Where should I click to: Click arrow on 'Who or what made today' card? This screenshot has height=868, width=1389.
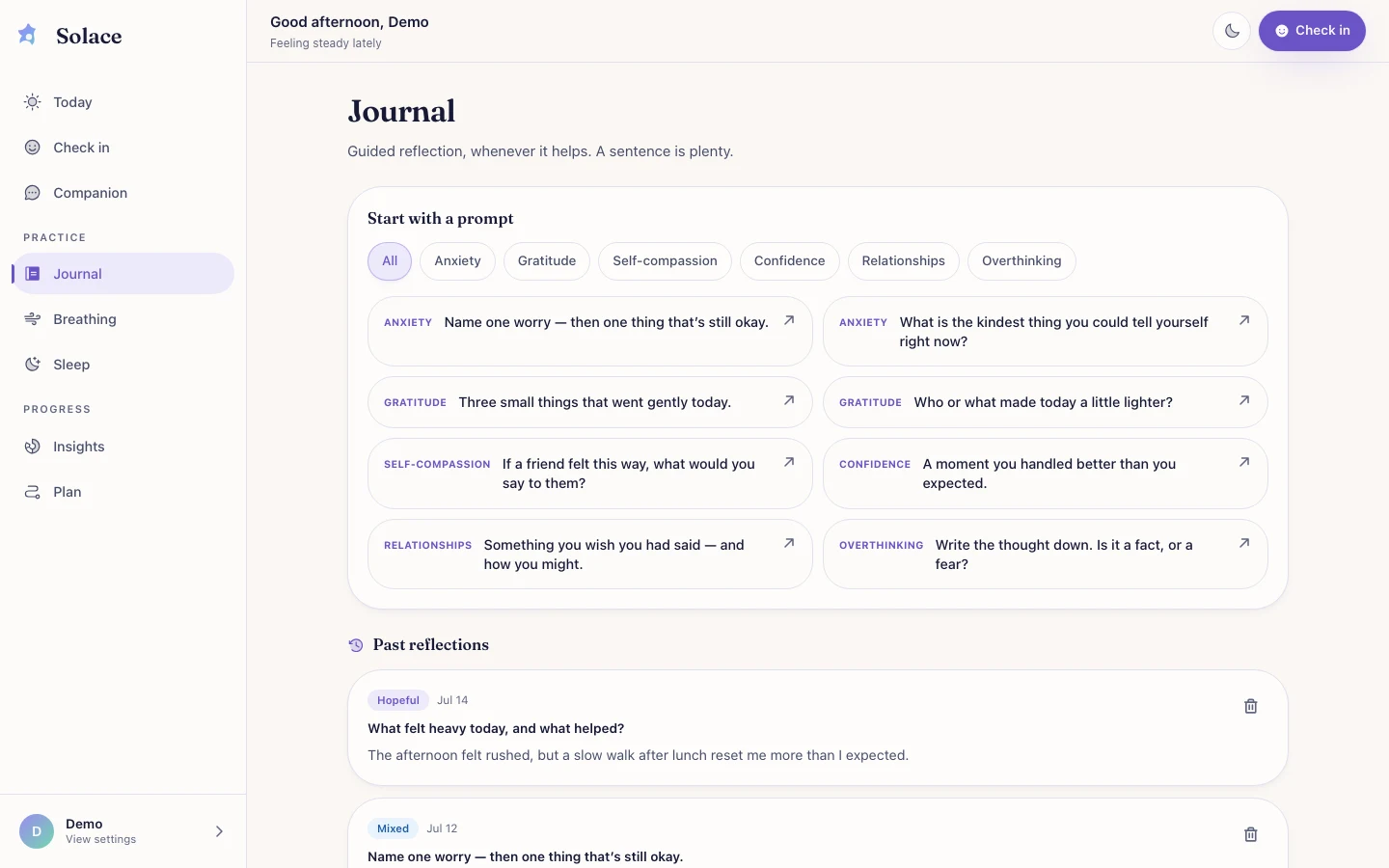pos(1244,400)
